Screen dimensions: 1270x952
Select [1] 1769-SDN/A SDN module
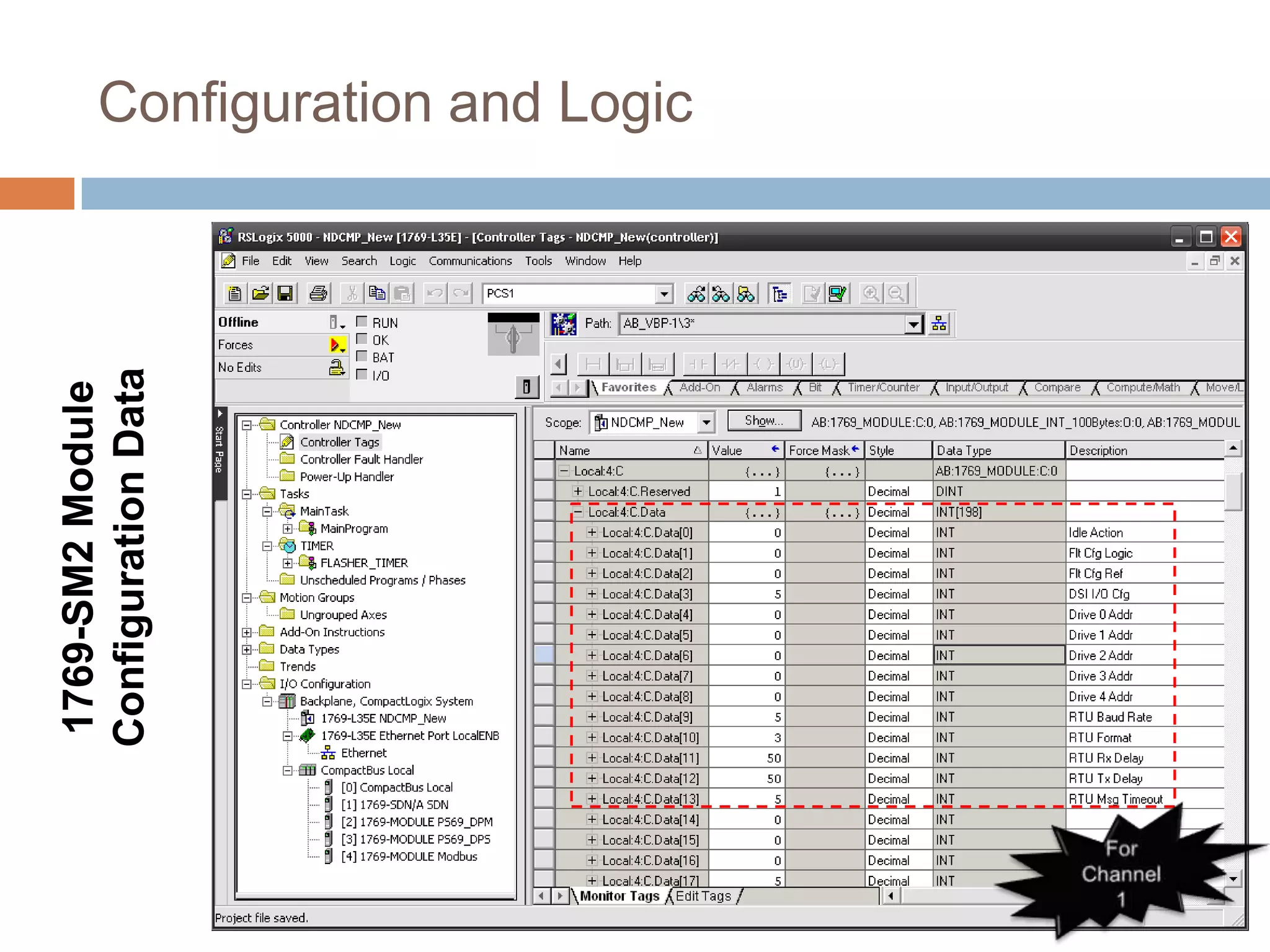coord(394,804)
